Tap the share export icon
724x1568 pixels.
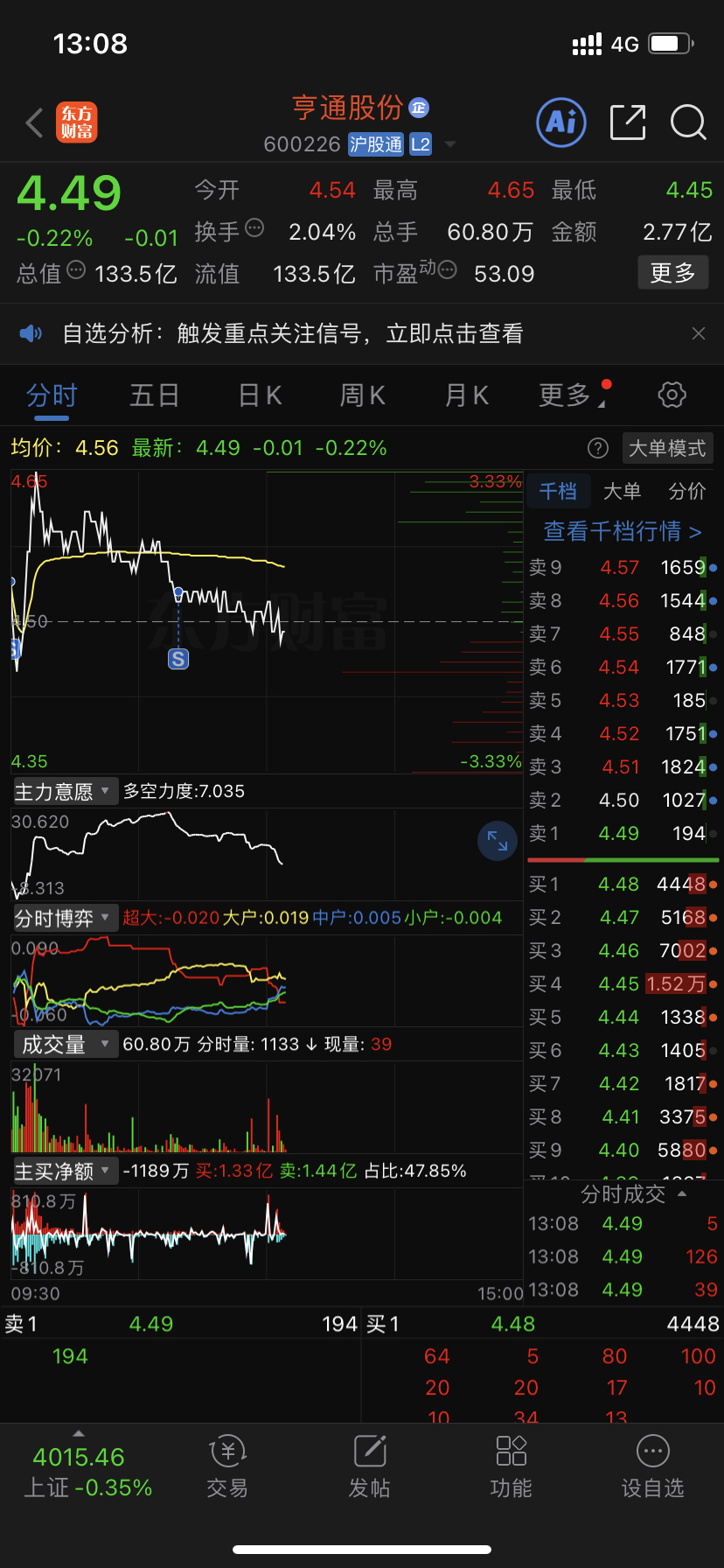click(628, 122)
